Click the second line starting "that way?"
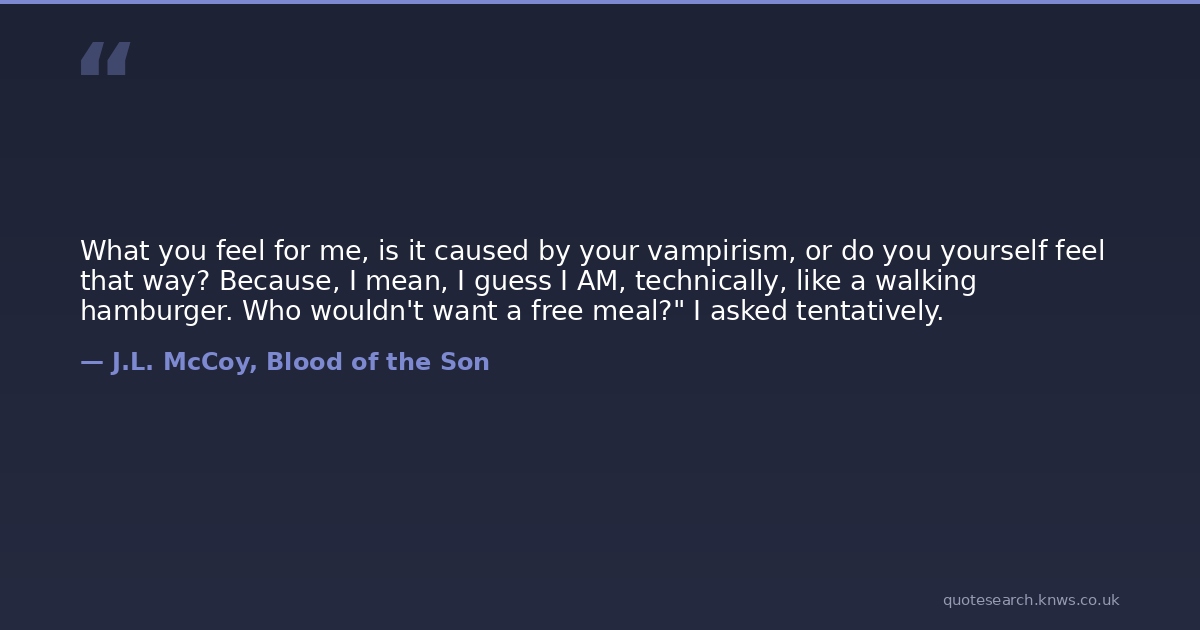 (528, 281)
